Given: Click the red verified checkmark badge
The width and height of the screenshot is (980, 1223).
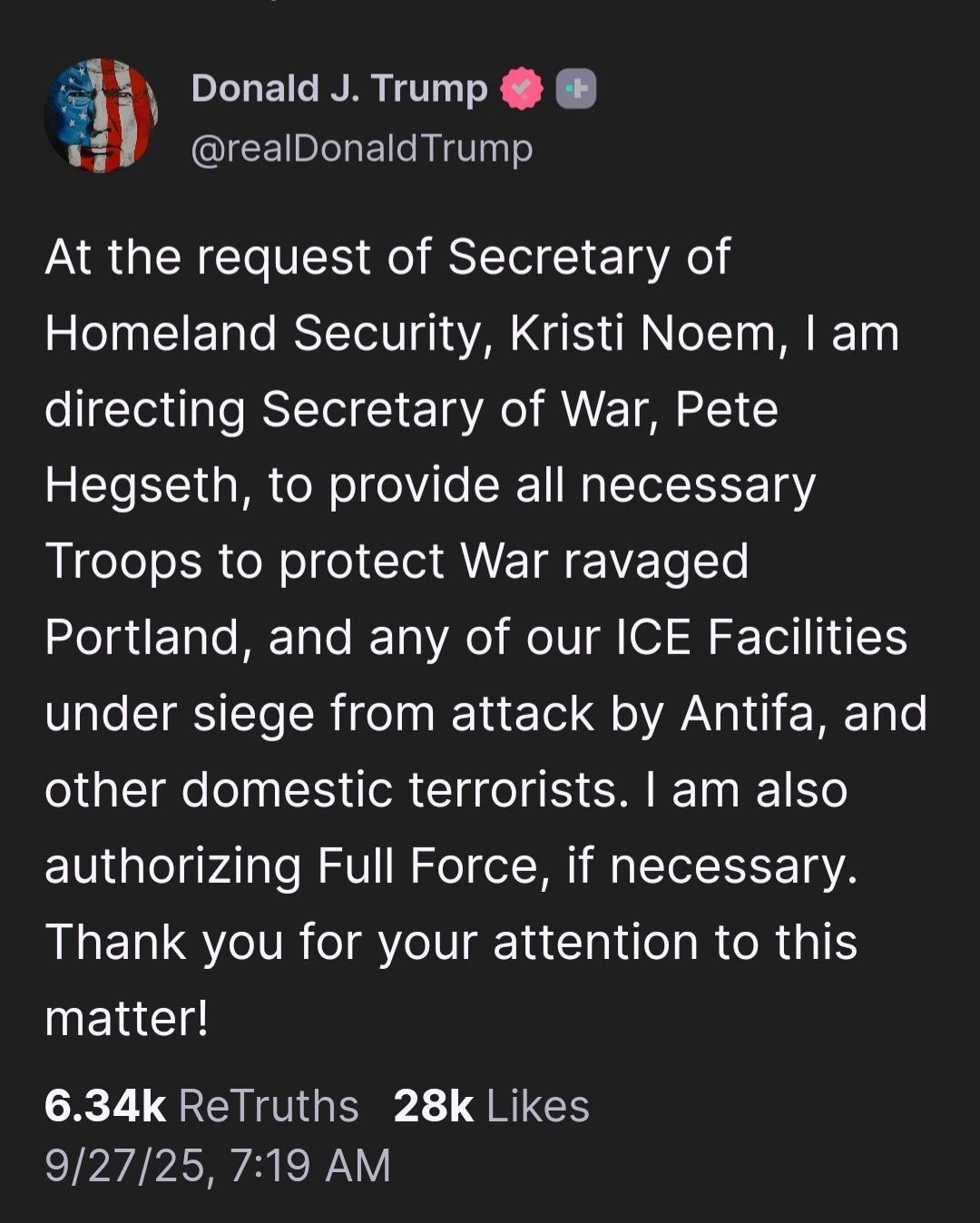Looking at the screenshot, I should (x=521, y=89).
